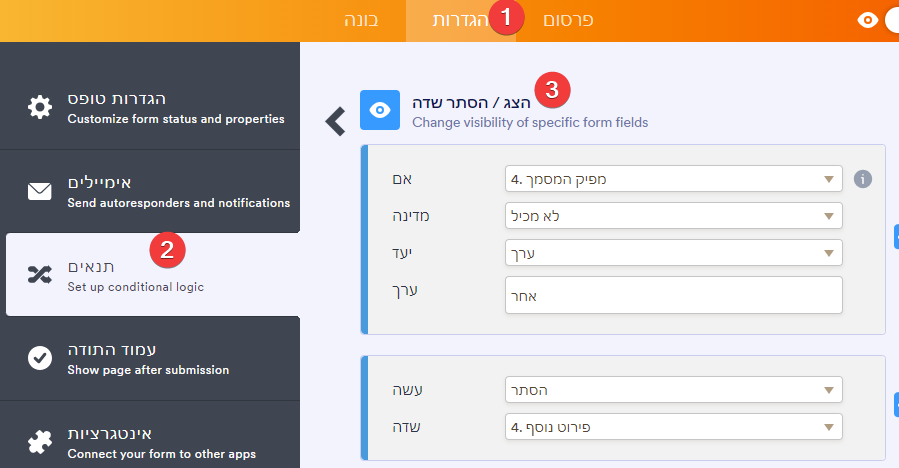Open the IF field dropdown 'מפיק המסמך'
The image size is (899, 468).
coord(674,180)
